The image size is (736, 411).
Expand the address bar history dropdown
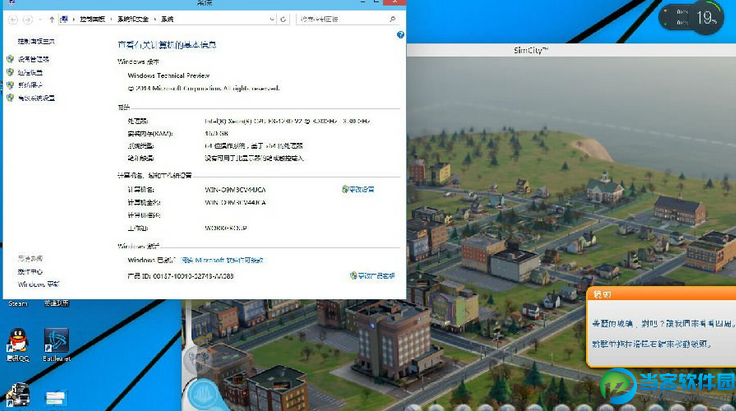pos(272,19)
